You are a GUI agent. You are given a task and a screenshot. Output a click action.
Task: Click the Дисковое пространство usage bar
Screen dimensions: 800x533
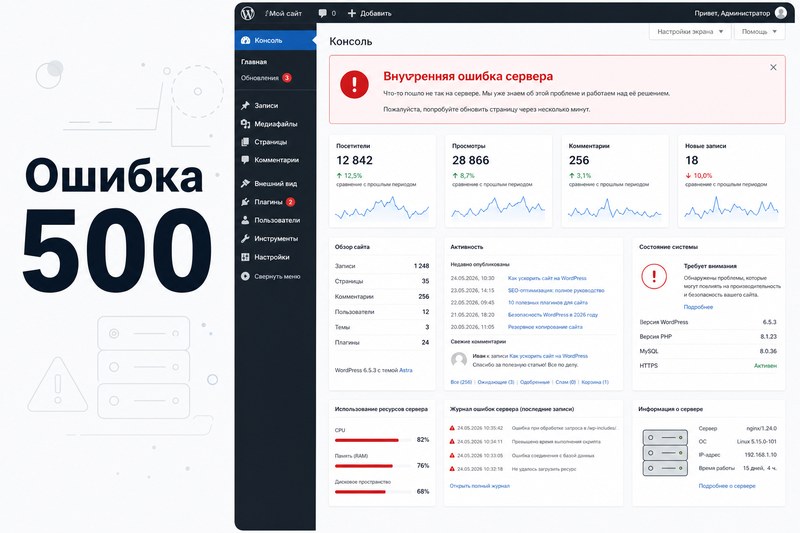373,492
